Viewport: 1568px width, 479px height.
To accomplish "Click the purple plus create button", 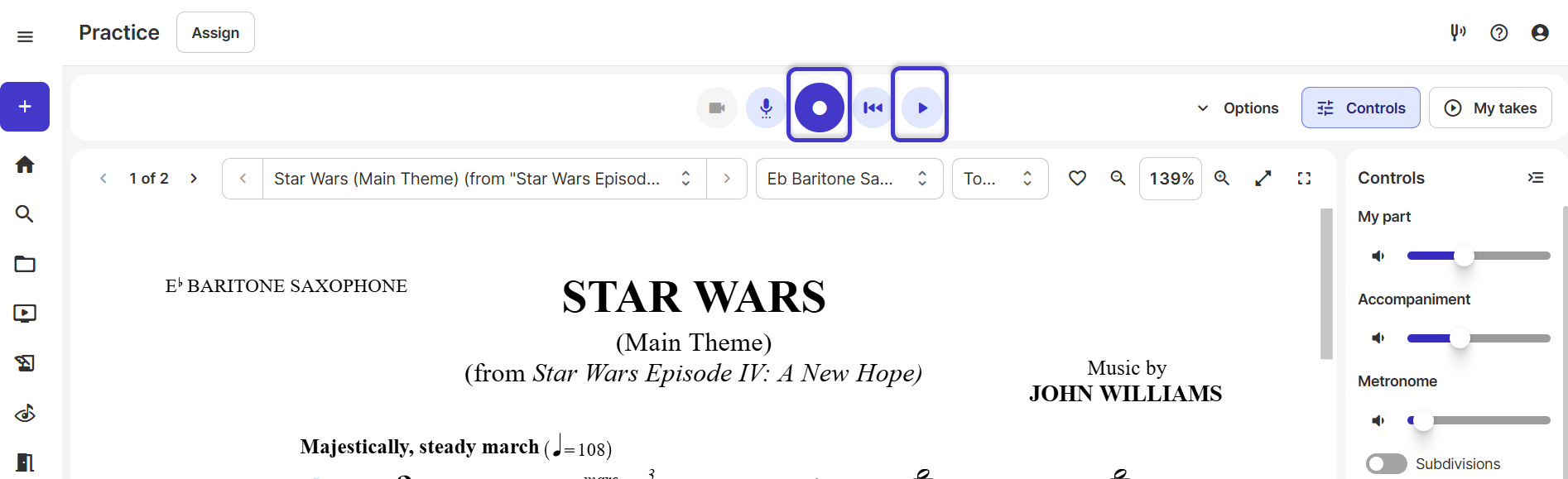I will click(x=25, y=107).
